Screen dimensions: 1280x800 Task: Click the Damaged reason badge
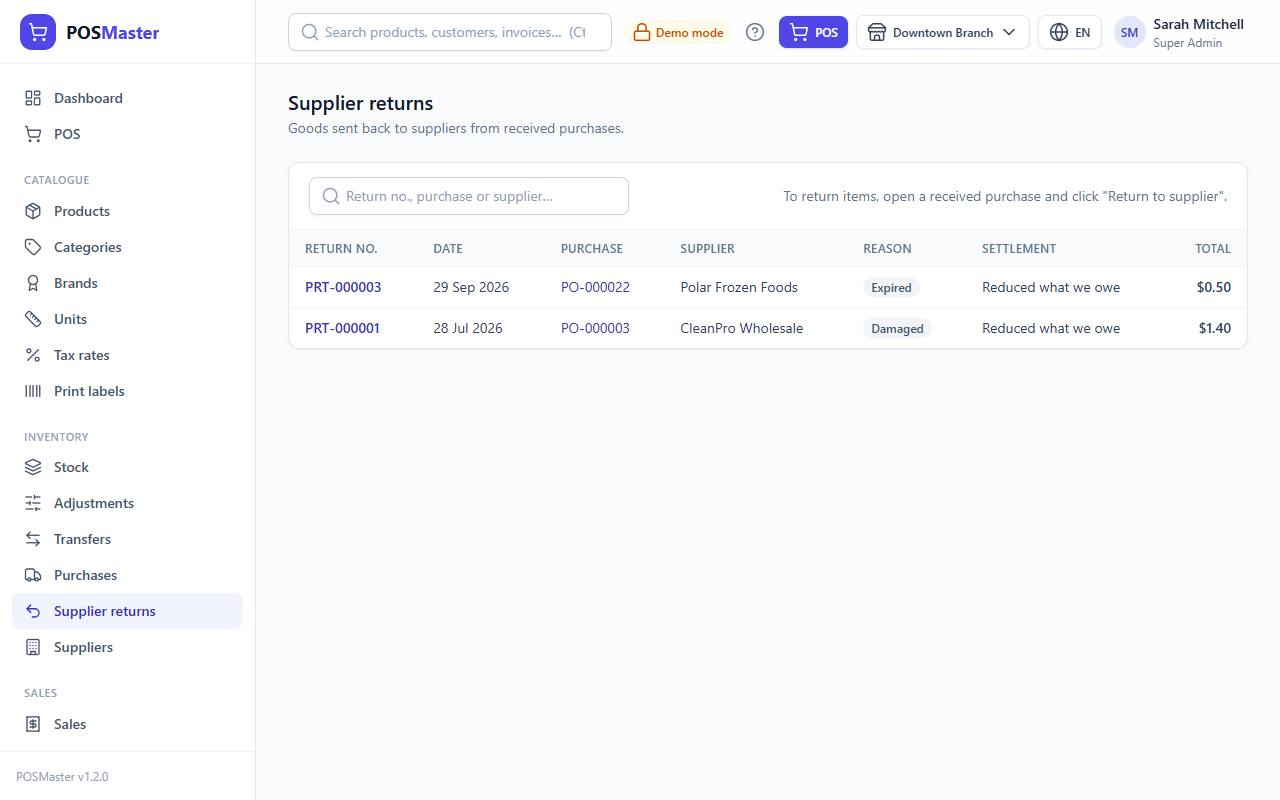(x=897, y=328)
